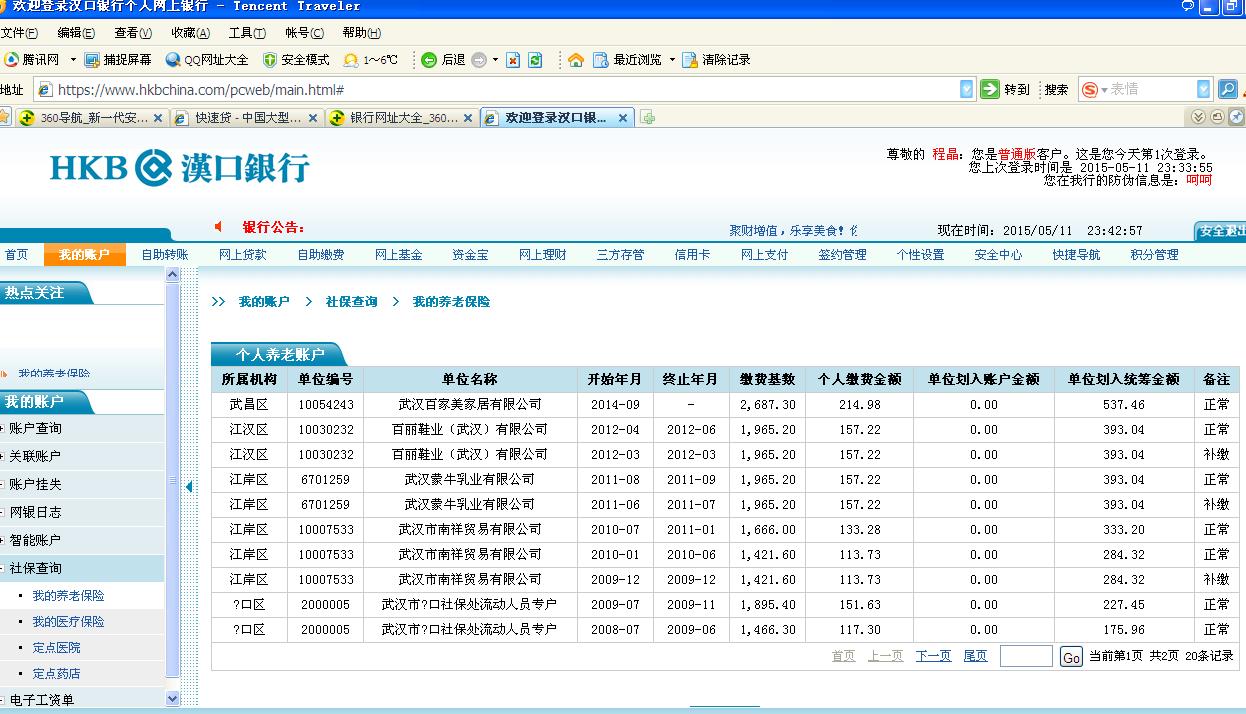Collapse the left sidebar with arrow handle

point(188,487)
